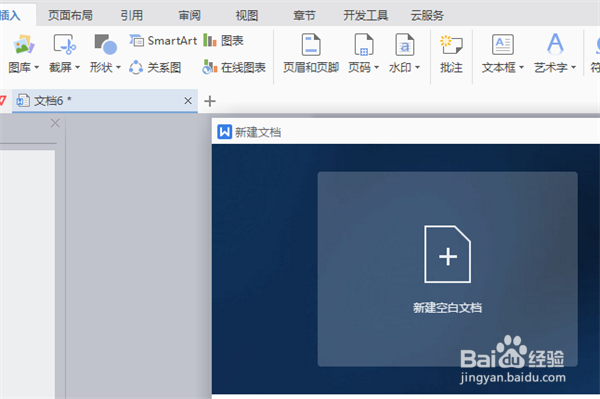Switch to the 页面布局 ribbon tab

70,15
